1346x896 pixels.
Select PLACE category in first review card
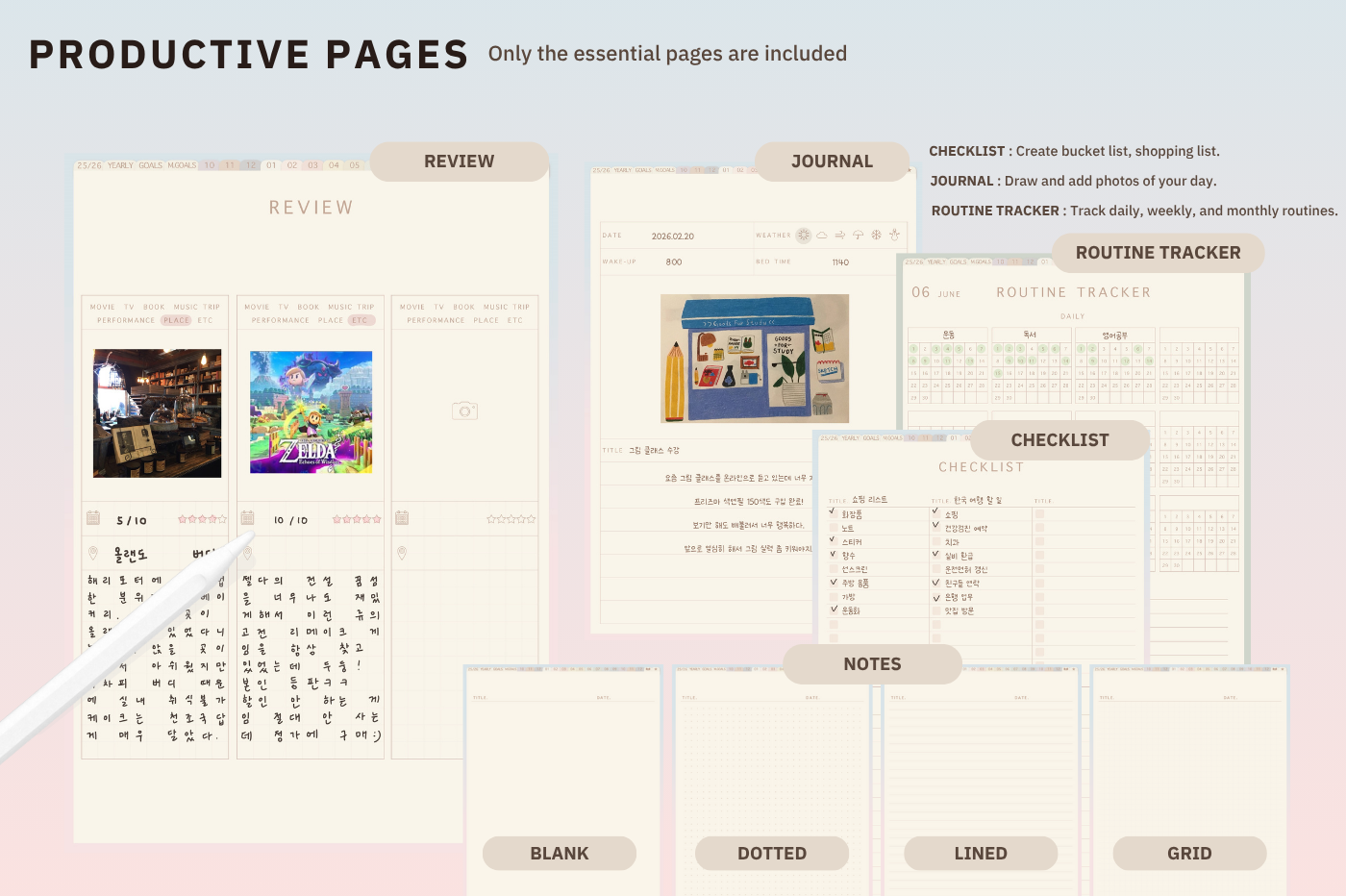click(x=176, y=320)
